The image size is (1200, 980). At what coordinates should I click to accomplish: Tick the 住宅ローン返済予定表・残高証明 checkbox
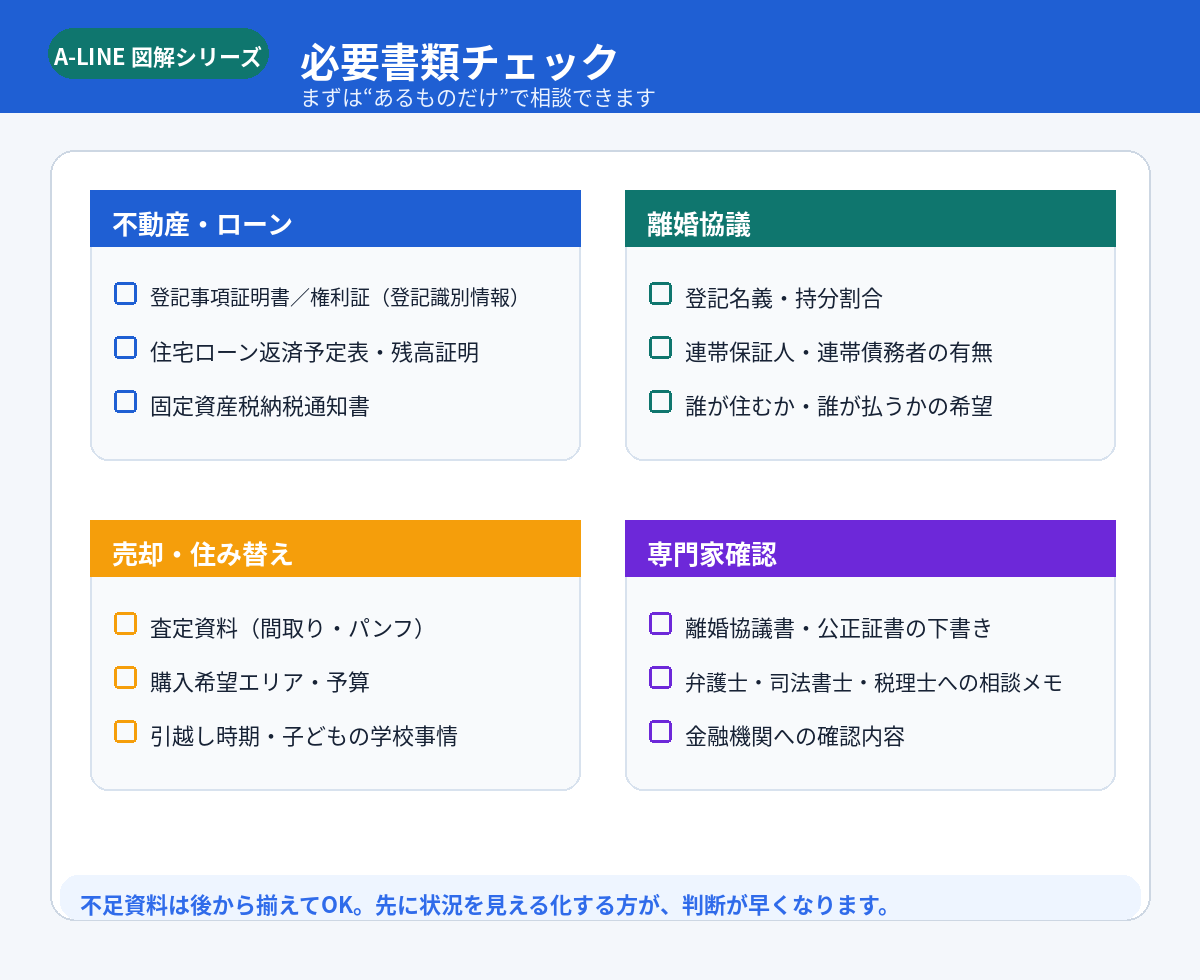click(x=125, y=348)
